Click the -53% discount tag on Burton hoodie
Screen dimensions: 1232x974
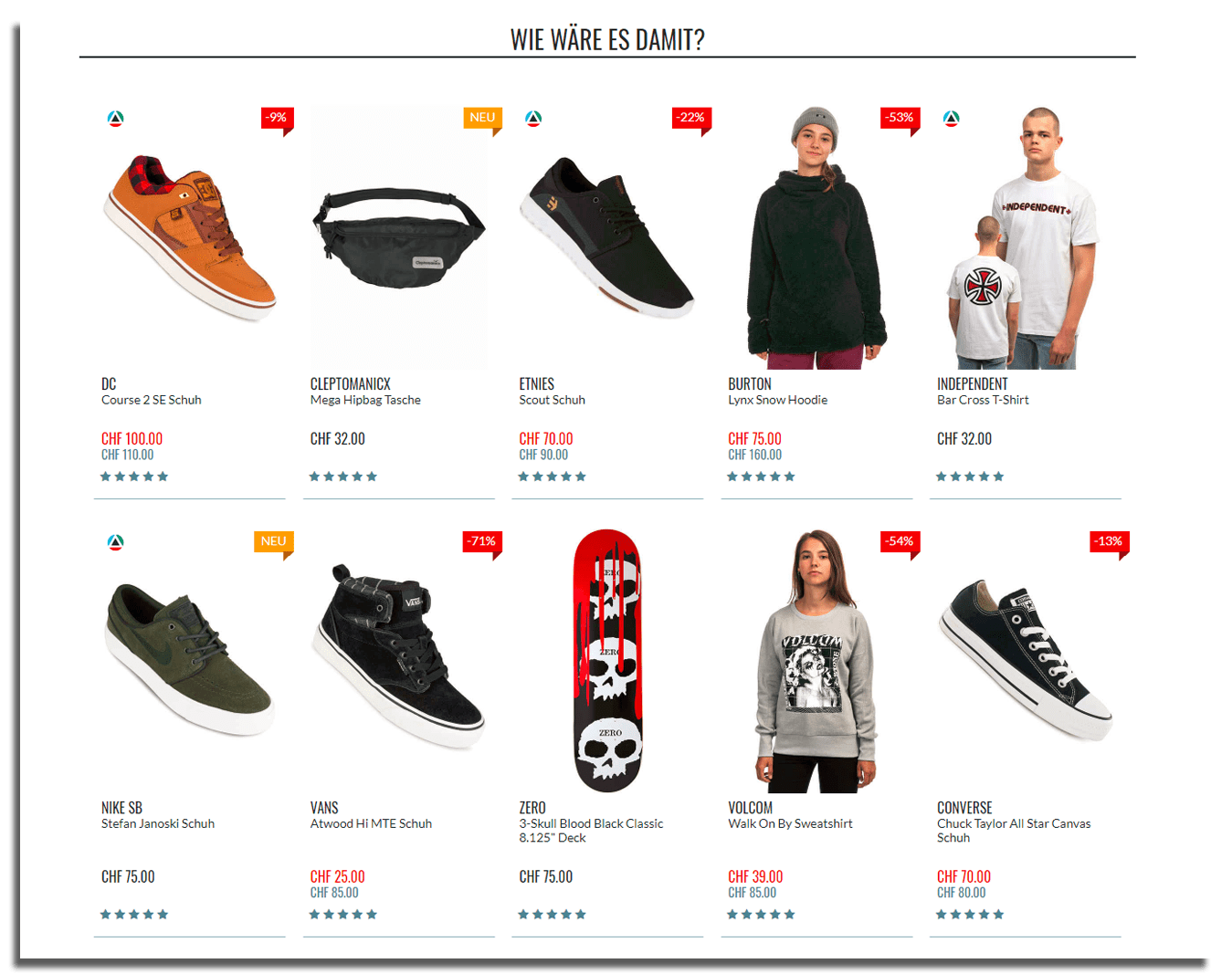(900, 119)
